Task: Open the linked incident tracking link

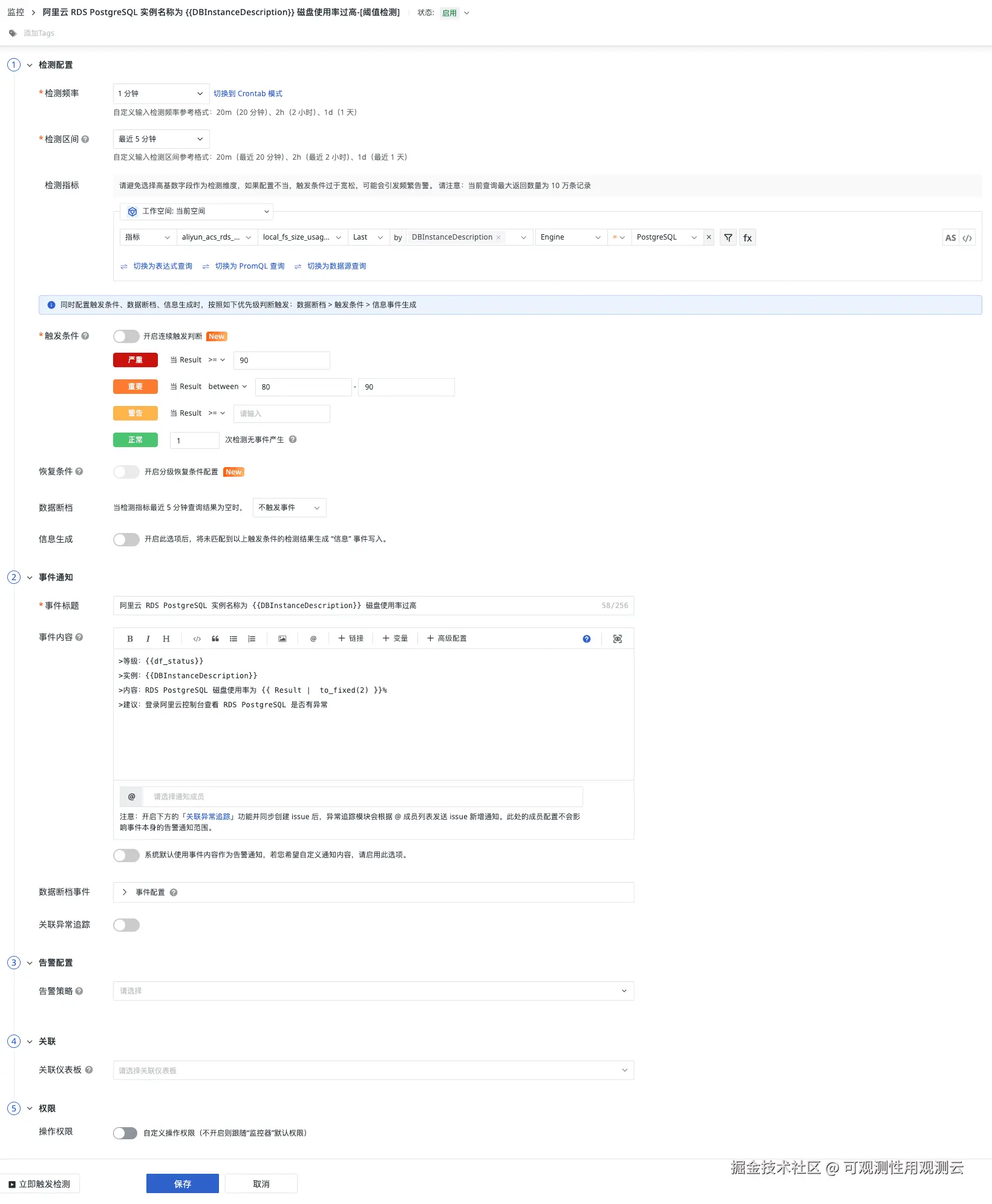Action: [208, 817]
